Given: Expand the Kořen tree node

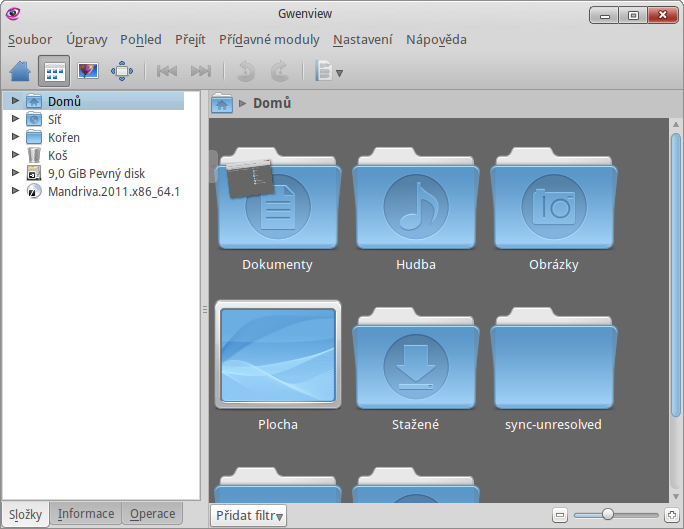Looking at the screenshot, I should (15, 137).
